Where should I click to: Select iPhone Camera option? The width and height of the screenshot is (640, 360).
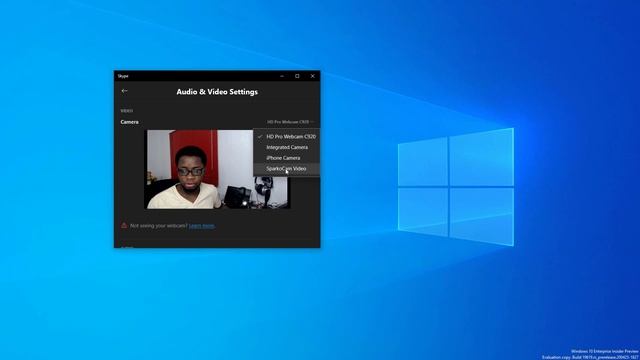tap(287, 158)
